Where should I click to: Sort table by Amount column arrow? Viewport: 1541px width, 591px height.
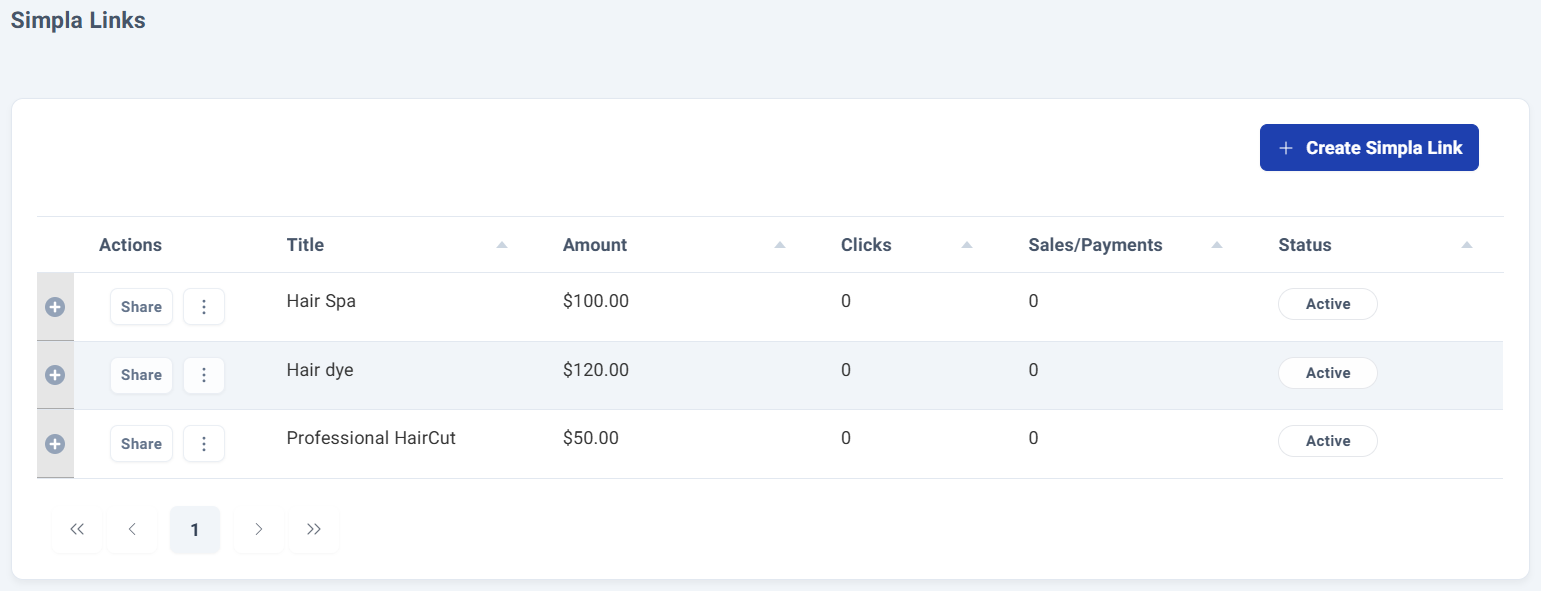pyautogui.click(x=780, y=245)
